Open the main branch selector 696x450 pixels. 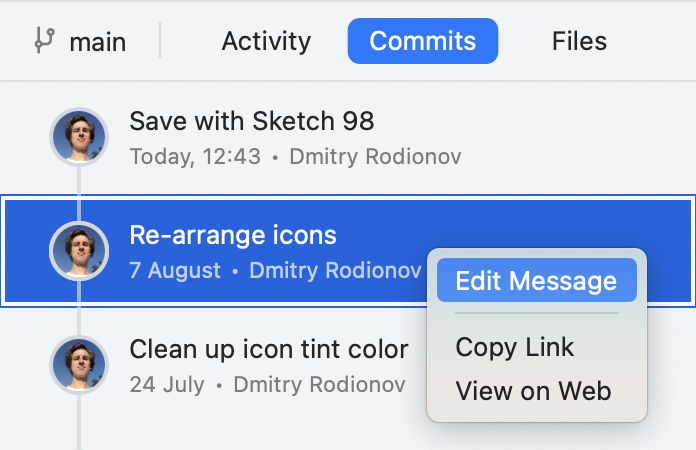80,41
